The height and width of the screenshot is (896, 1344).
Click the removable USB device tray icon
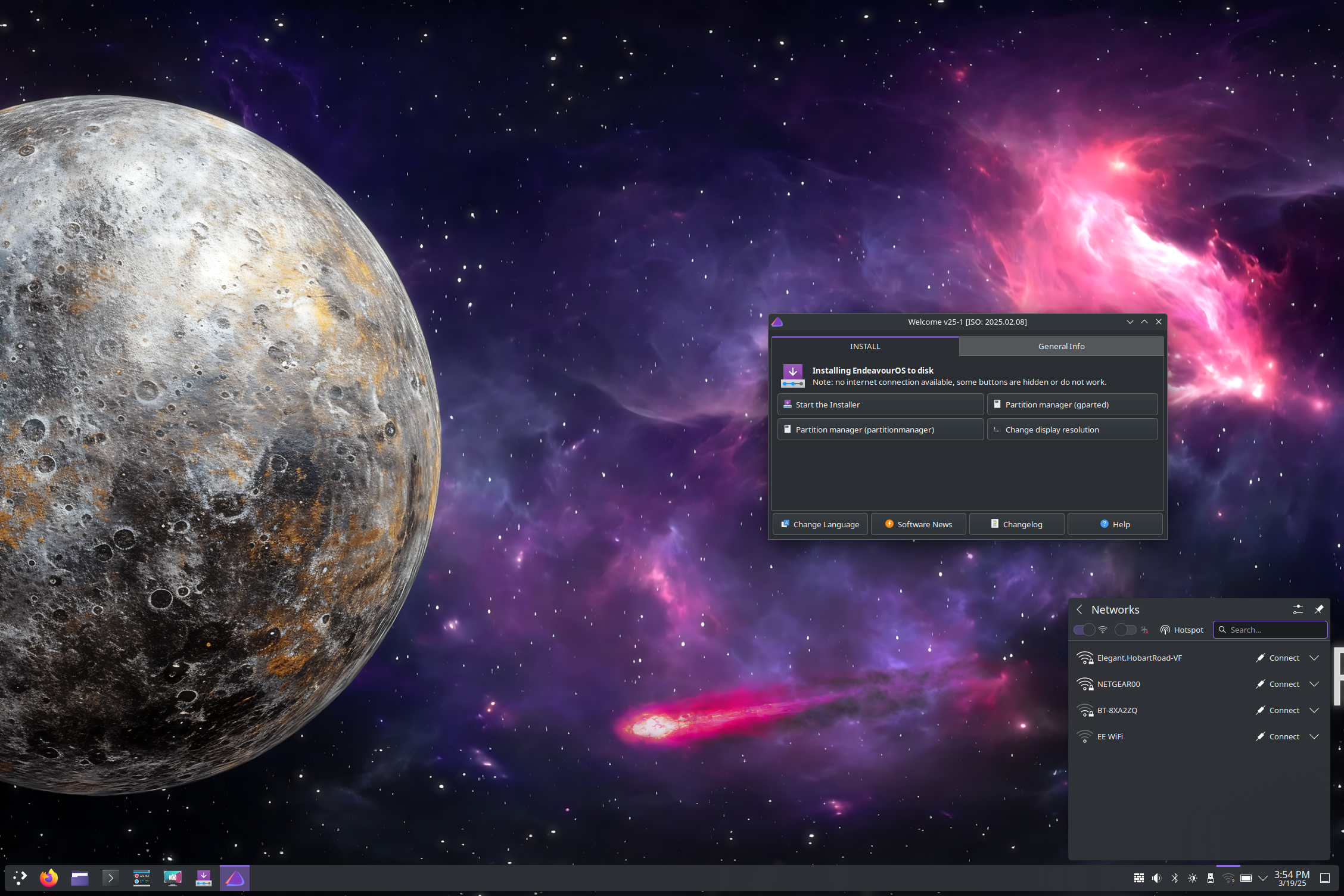pyautogui.click(x=1210, y=878)
